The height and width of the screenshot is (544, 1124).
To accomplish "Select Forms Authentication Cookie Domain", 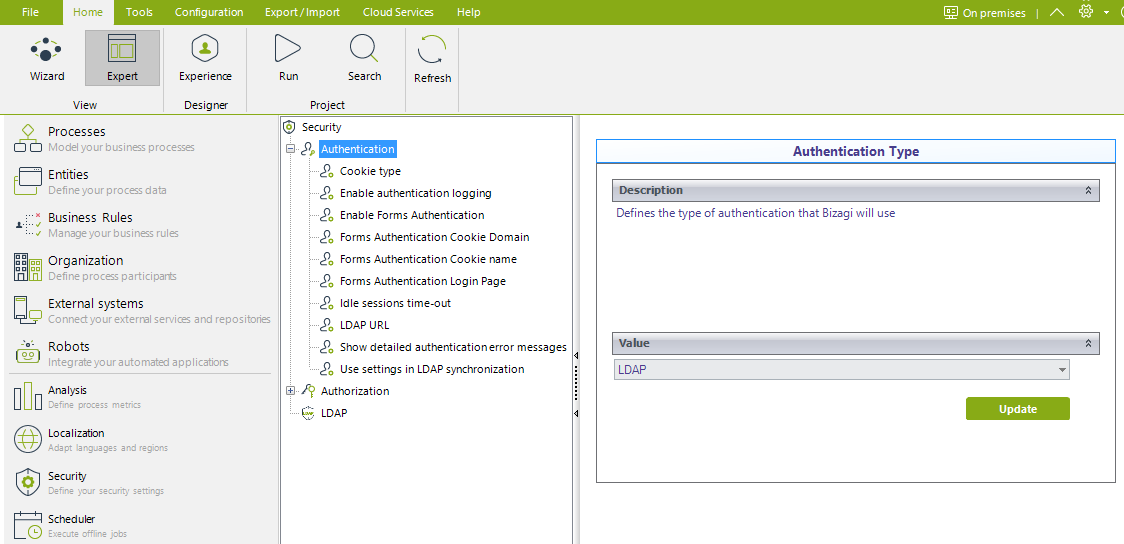I will pos(434,237).
